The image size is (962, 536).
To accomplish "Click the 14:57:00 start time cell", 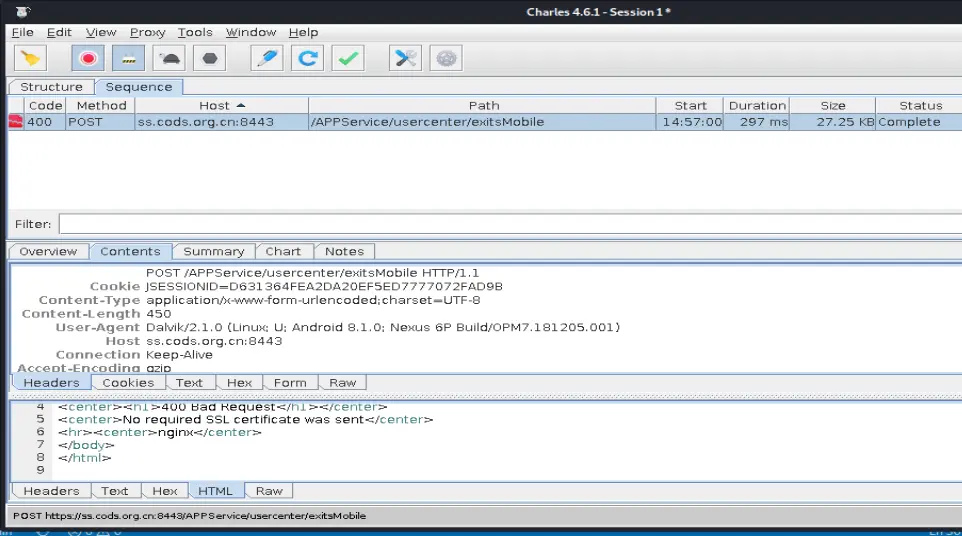I will 690,121.
